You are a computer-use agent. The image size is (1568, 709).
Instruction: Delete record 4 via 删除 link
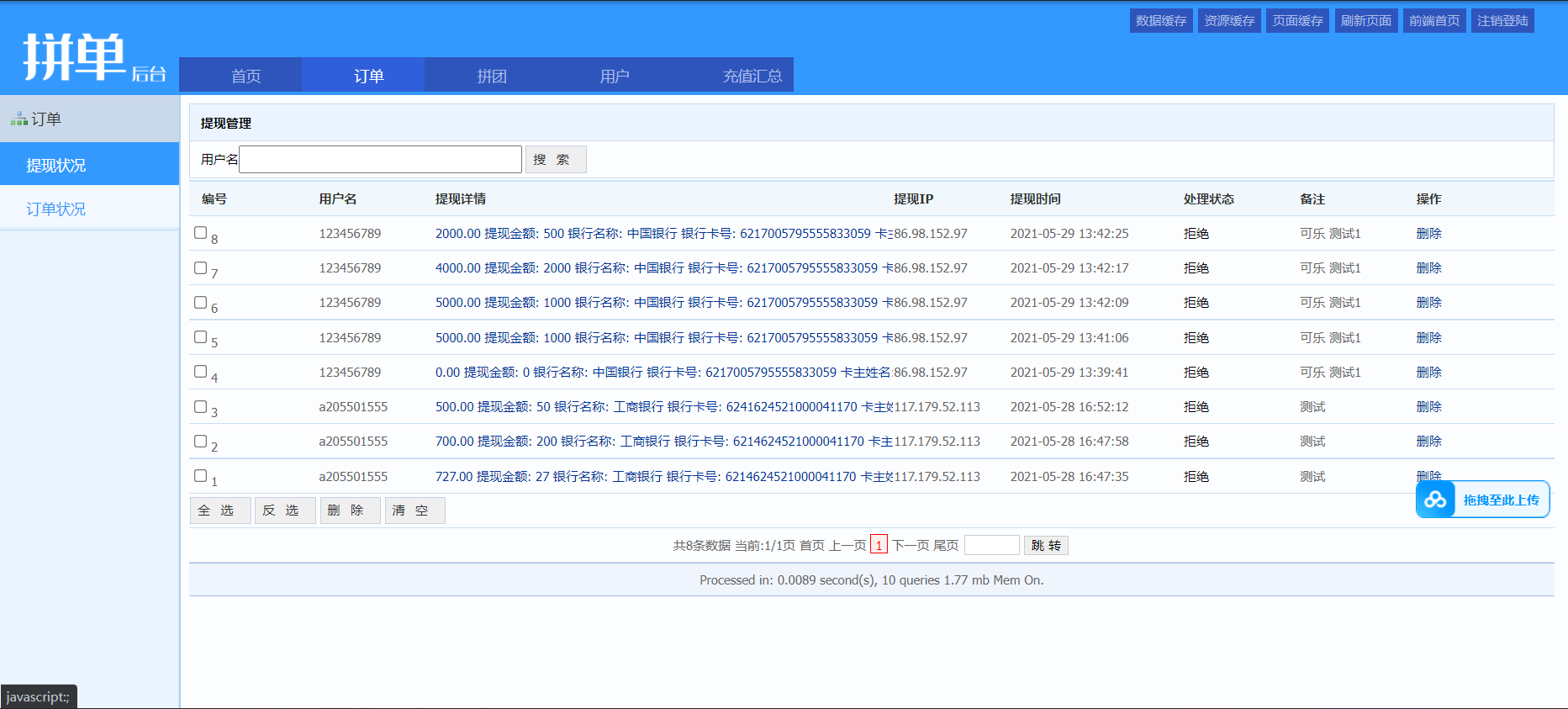[x=1428, y=372]
